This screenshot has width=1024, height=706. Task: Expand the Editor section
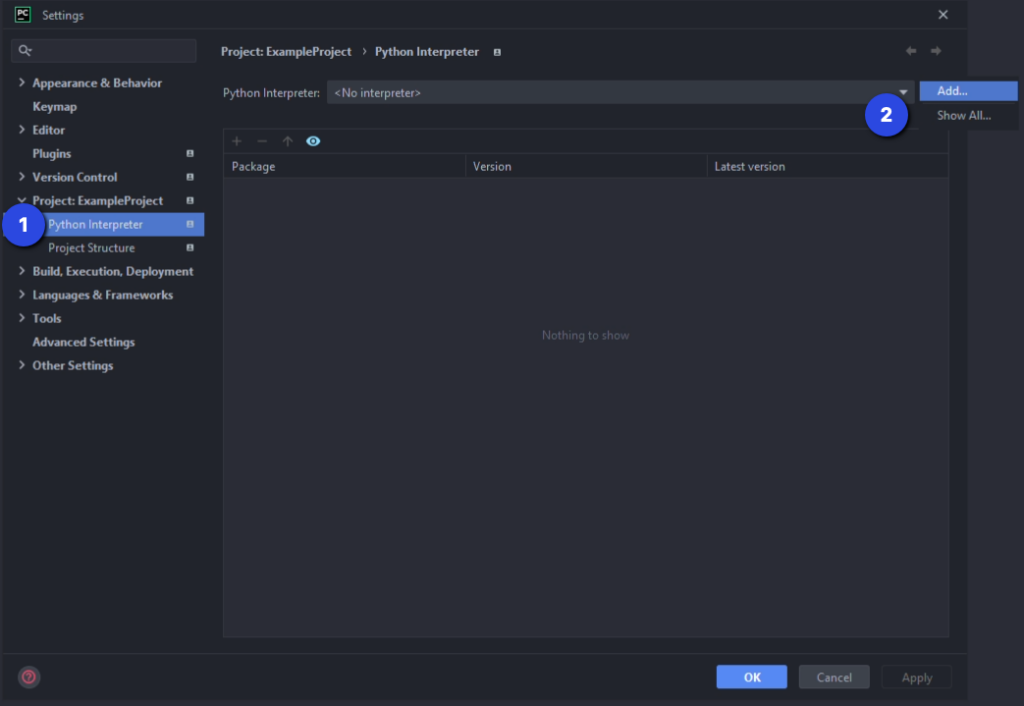[x=22, y=129]
